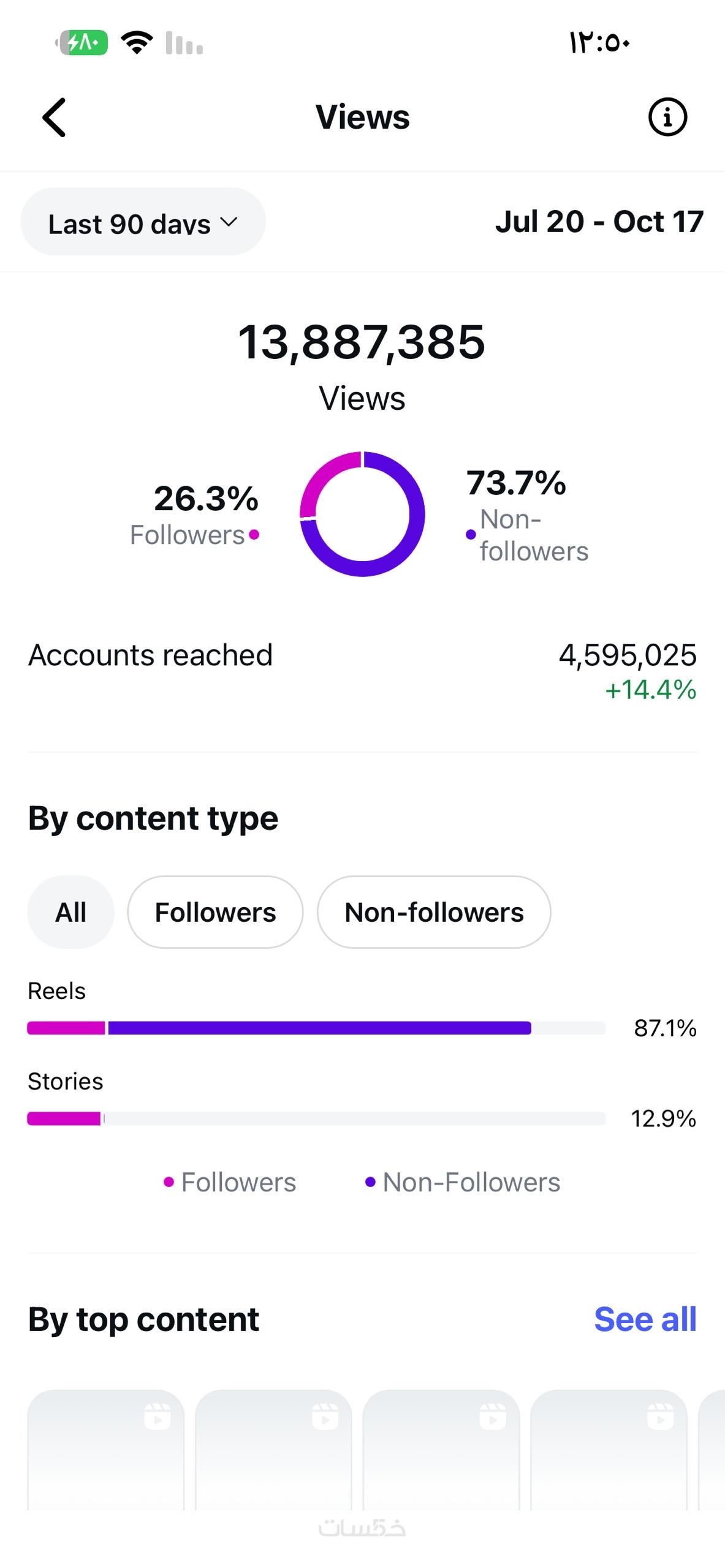725x1568 pixels.
Task: Tap the Jul 20 - Oct 17 date range
Action: coord(599,222)
